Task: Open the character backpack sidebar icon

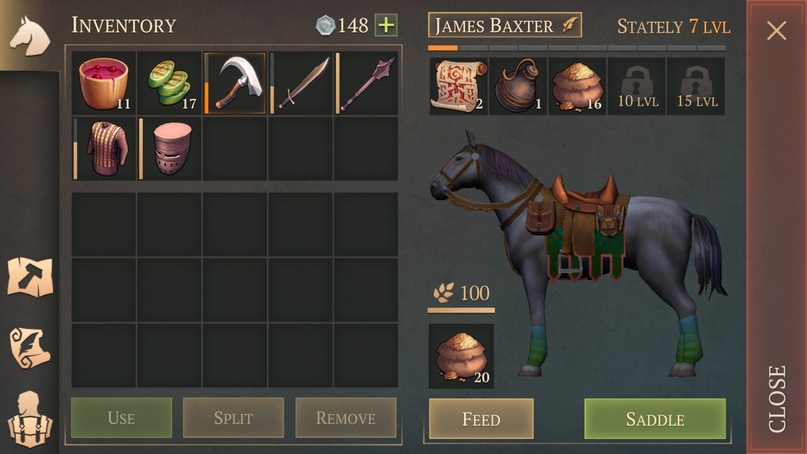Action: pos(30,418)
